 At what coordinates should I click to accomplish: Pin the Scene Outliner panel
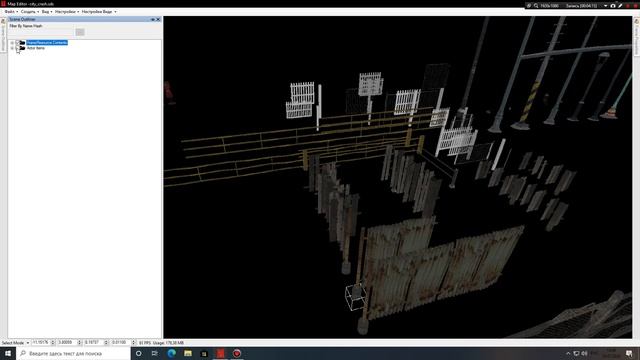pyautogui.click(x=153, y=19)
